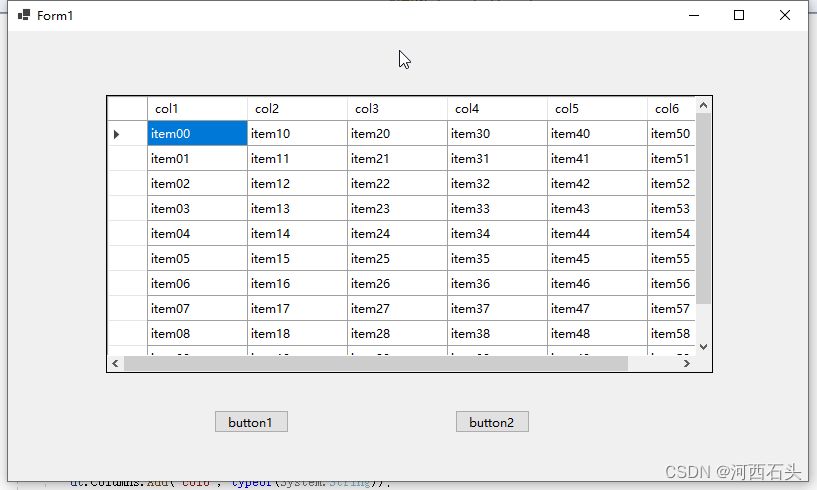817x490 pixels.
Task: Select cell item03
Action: 197,209
